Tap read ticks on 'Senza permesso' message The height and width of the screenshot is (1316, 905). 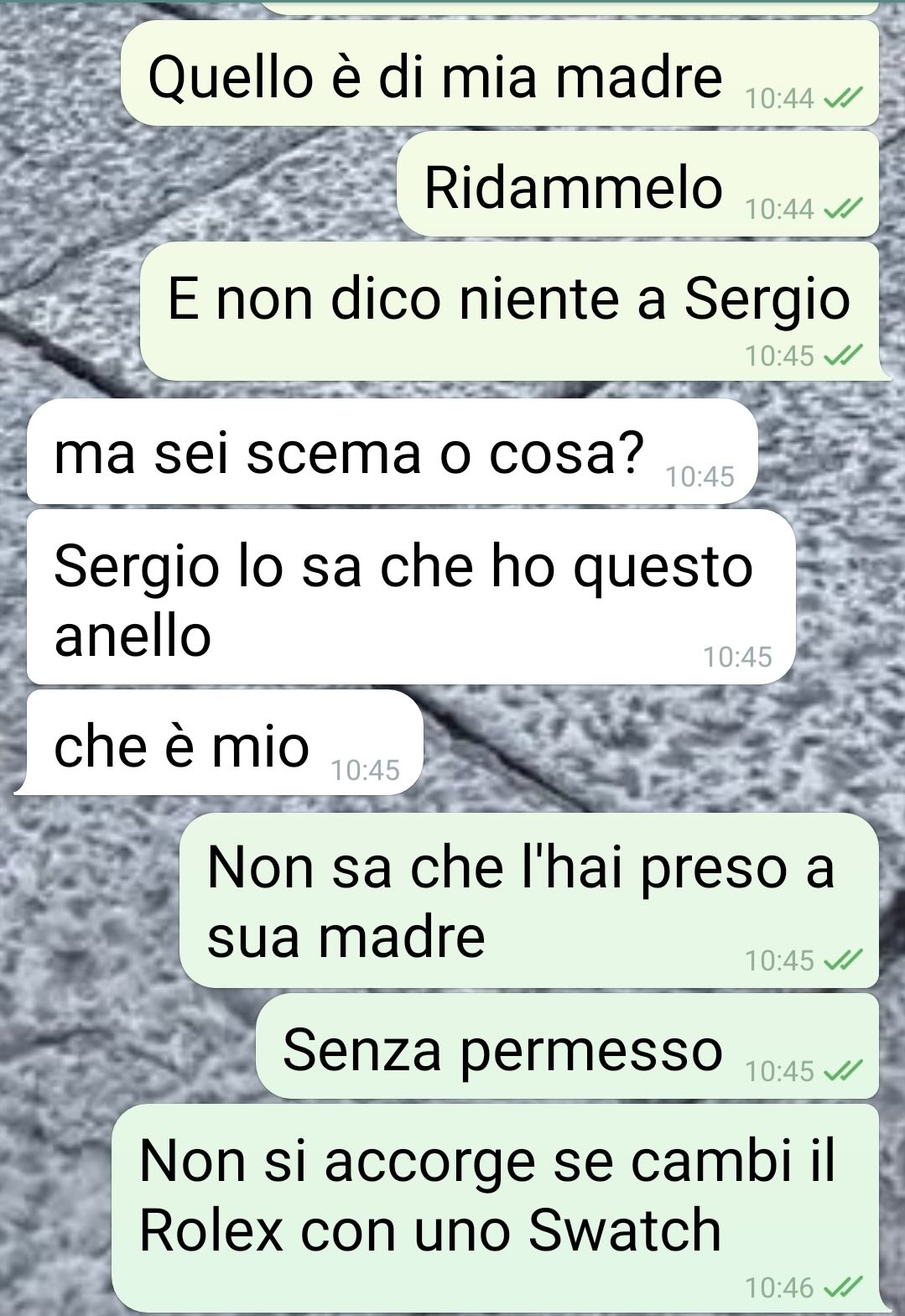(x=840, y=1070)
